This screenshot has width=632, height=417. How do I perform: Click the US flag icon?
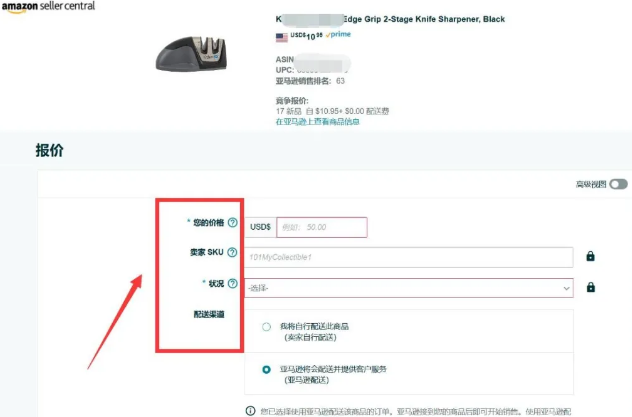pos(282,37)
